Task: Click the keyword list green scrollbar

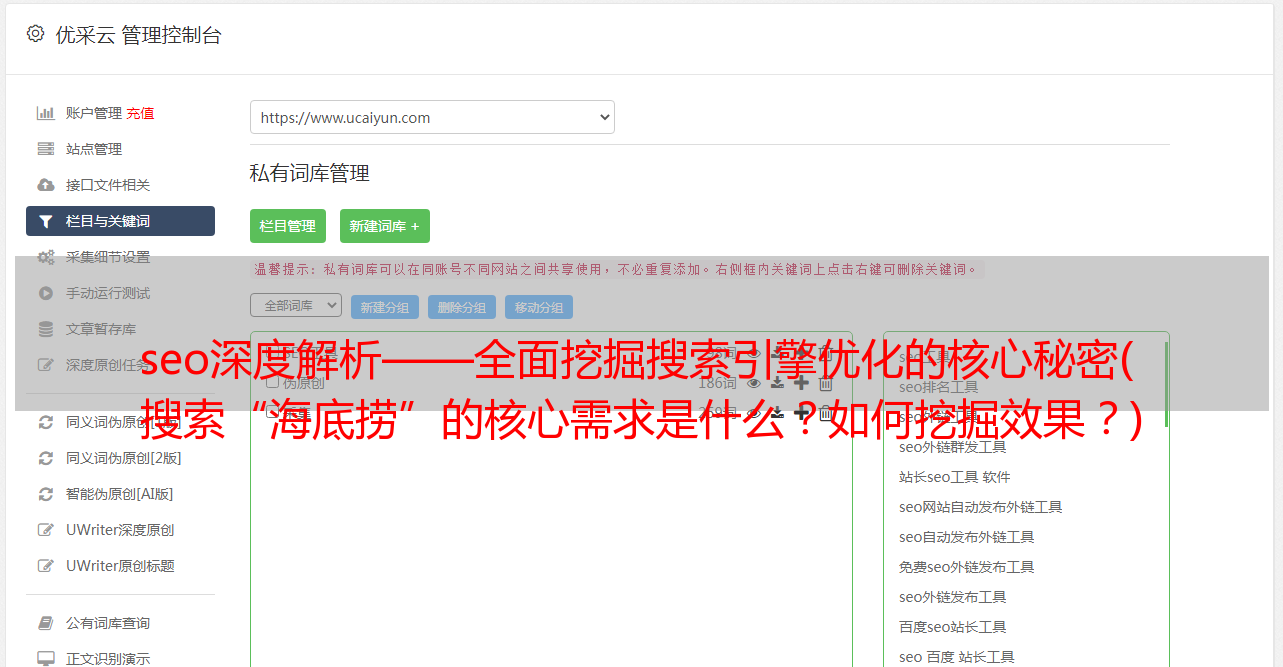Action: (1166, 384)
